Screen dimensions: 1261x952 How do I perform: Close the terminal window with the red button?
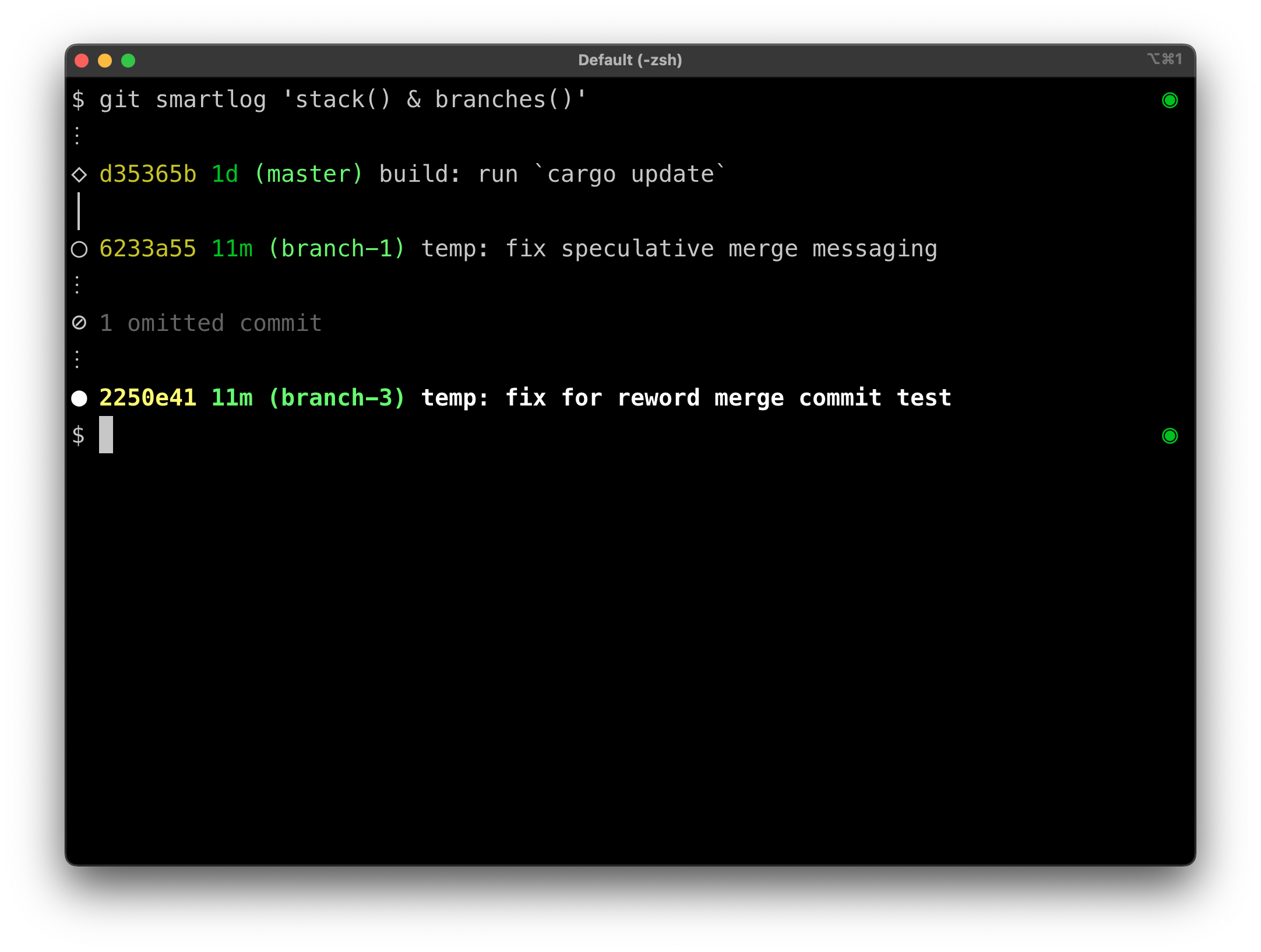[82, 61]
